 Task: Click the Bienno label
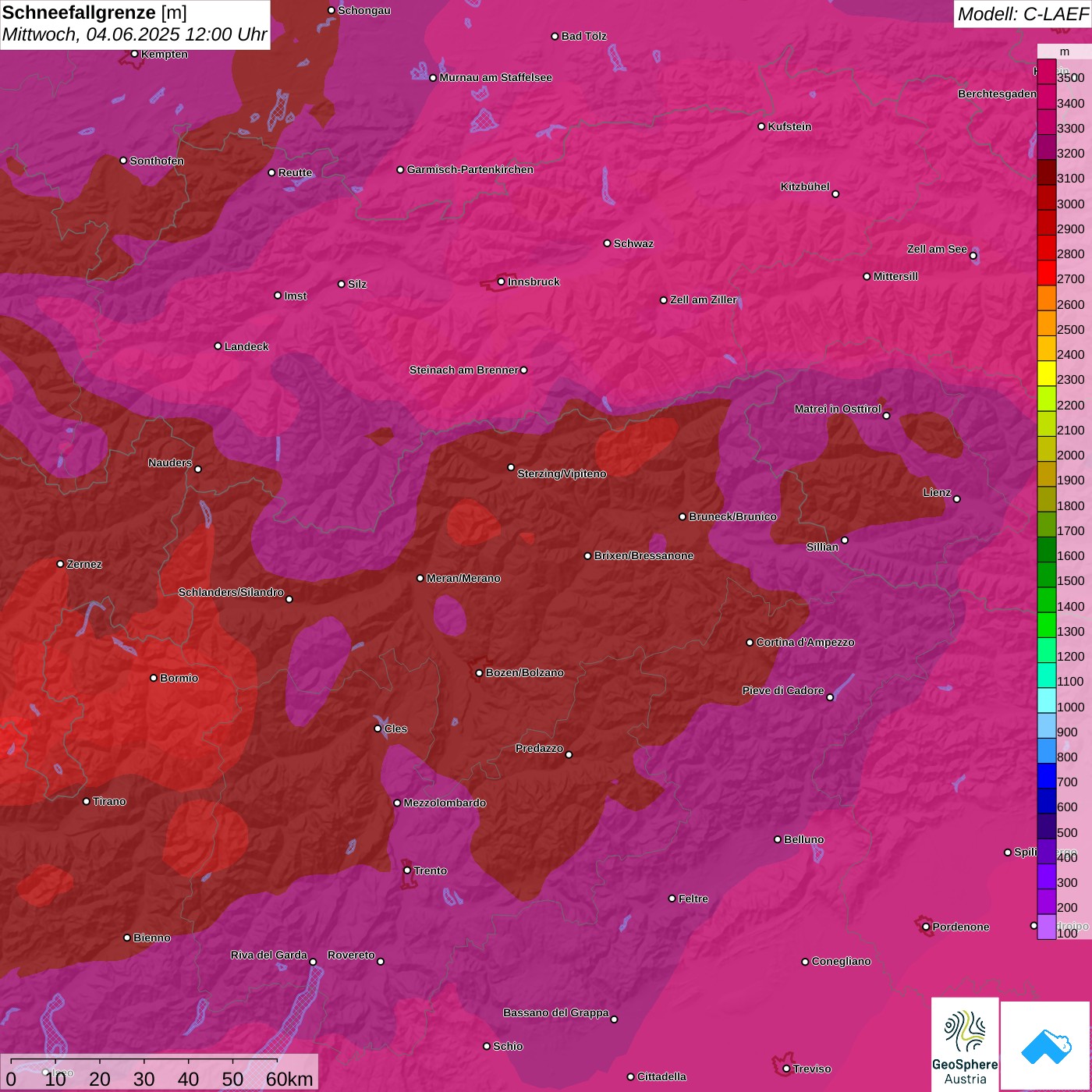point(152,938)
